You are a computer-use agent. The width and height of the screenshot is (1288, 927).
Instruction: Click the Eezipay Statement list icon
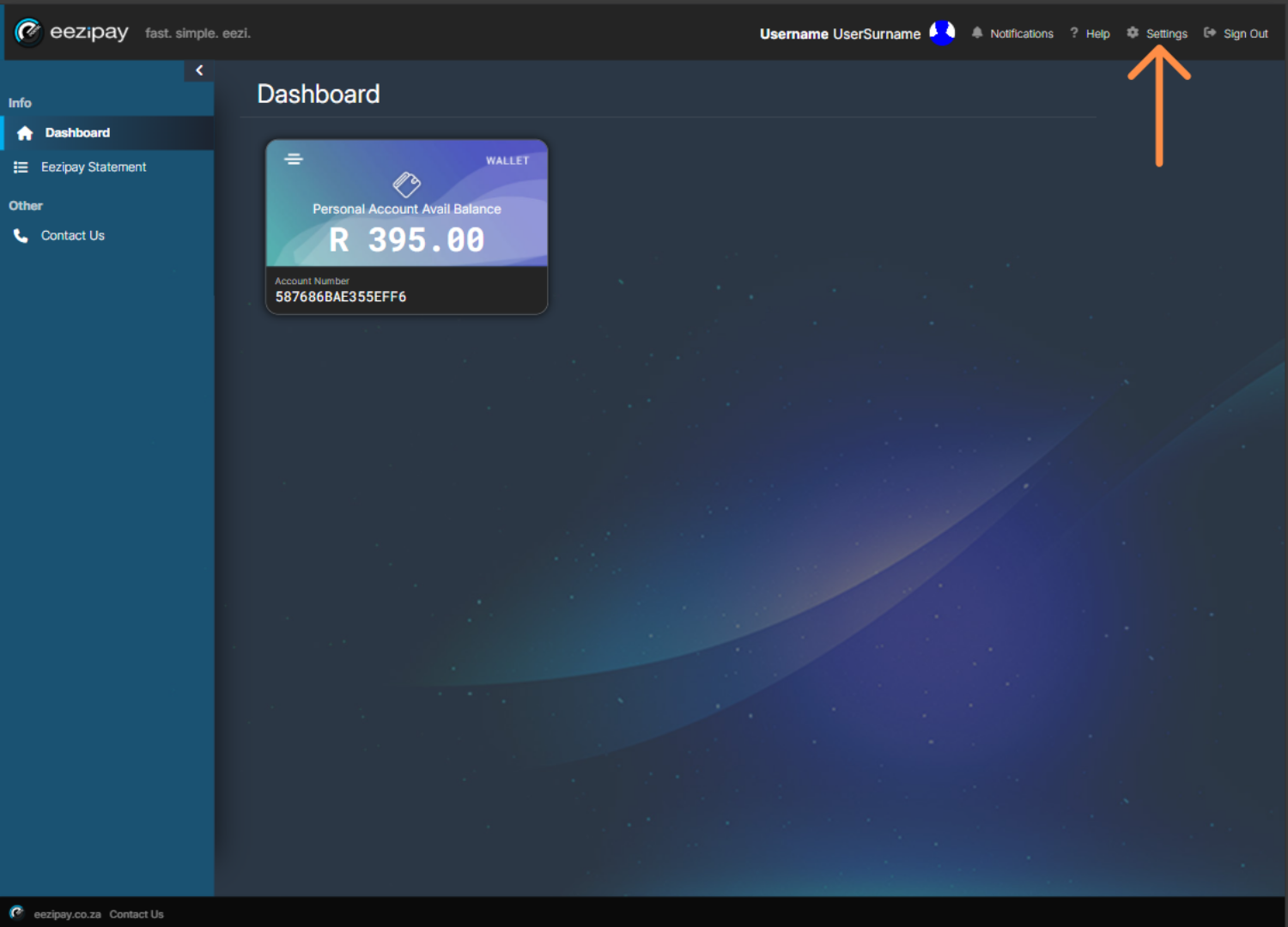tap(21, 167)
